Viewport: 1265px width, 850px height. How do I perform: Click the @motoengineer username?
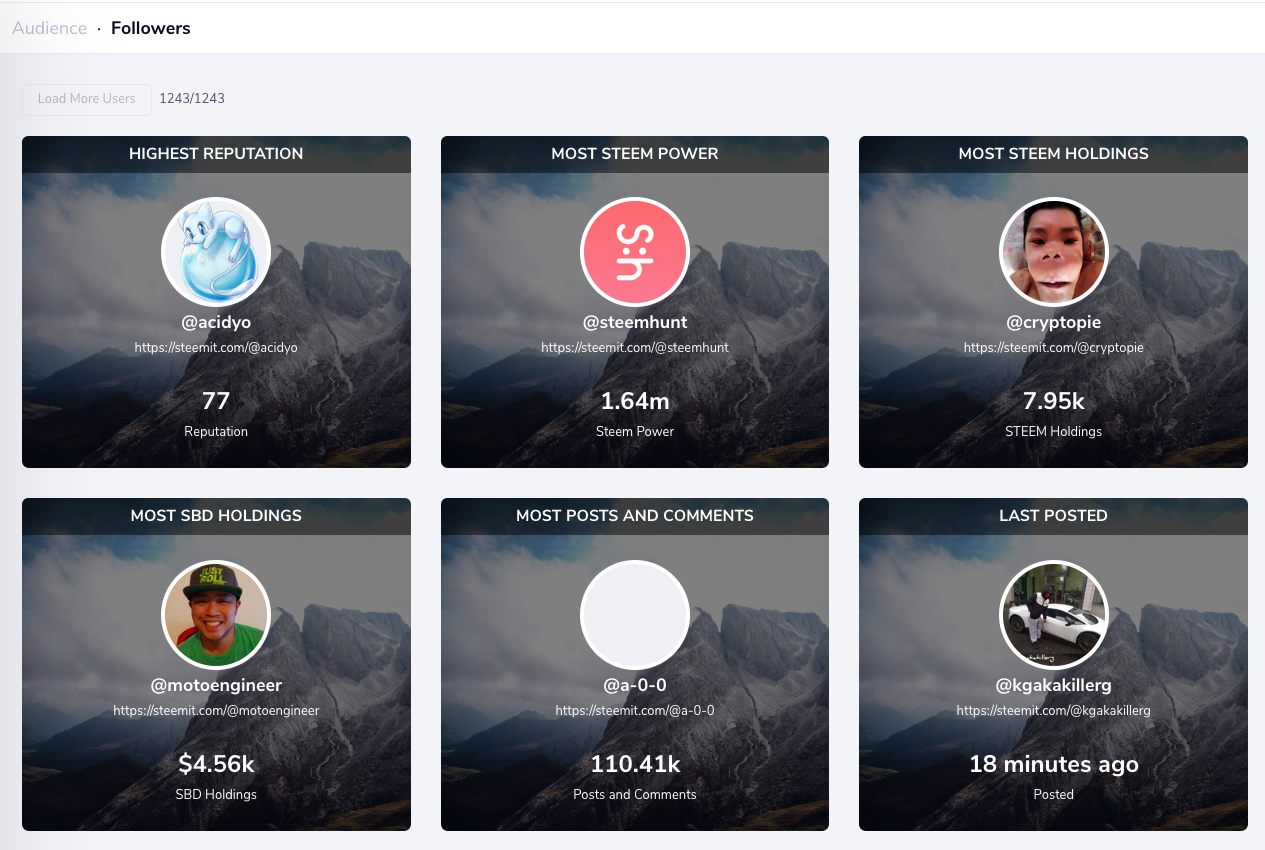pyautogui.click(x=216, y=686)
